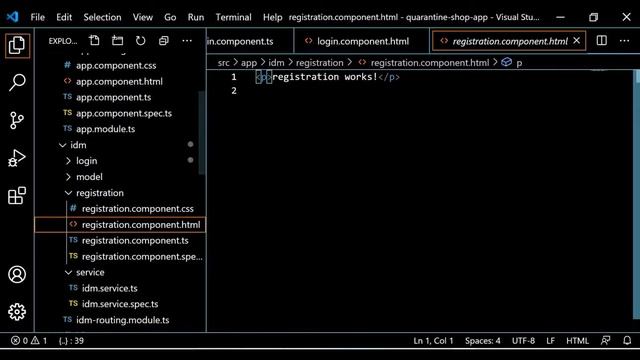Split the editor to the right
Image resolution: width=640 pixels, height=360 pixels.
(x=602, y=40)
